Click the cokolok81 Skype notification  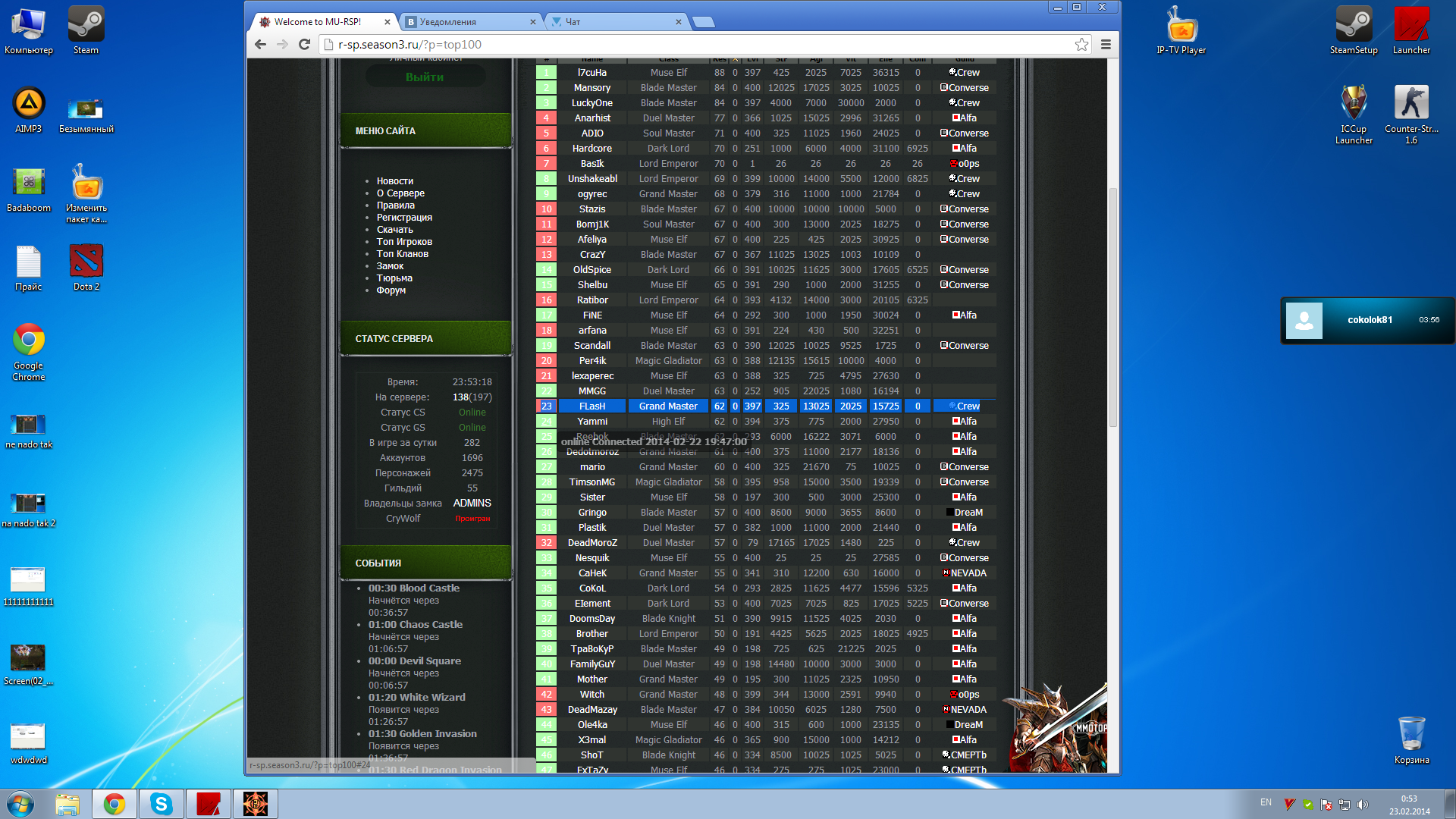[1367, 321]
